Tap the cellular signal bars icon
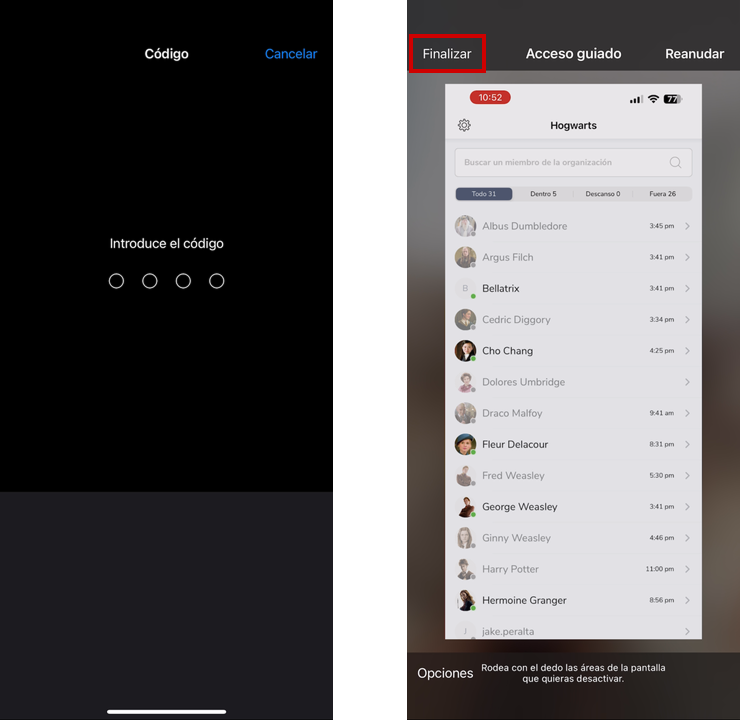The image size is (740, 720). 636,100
